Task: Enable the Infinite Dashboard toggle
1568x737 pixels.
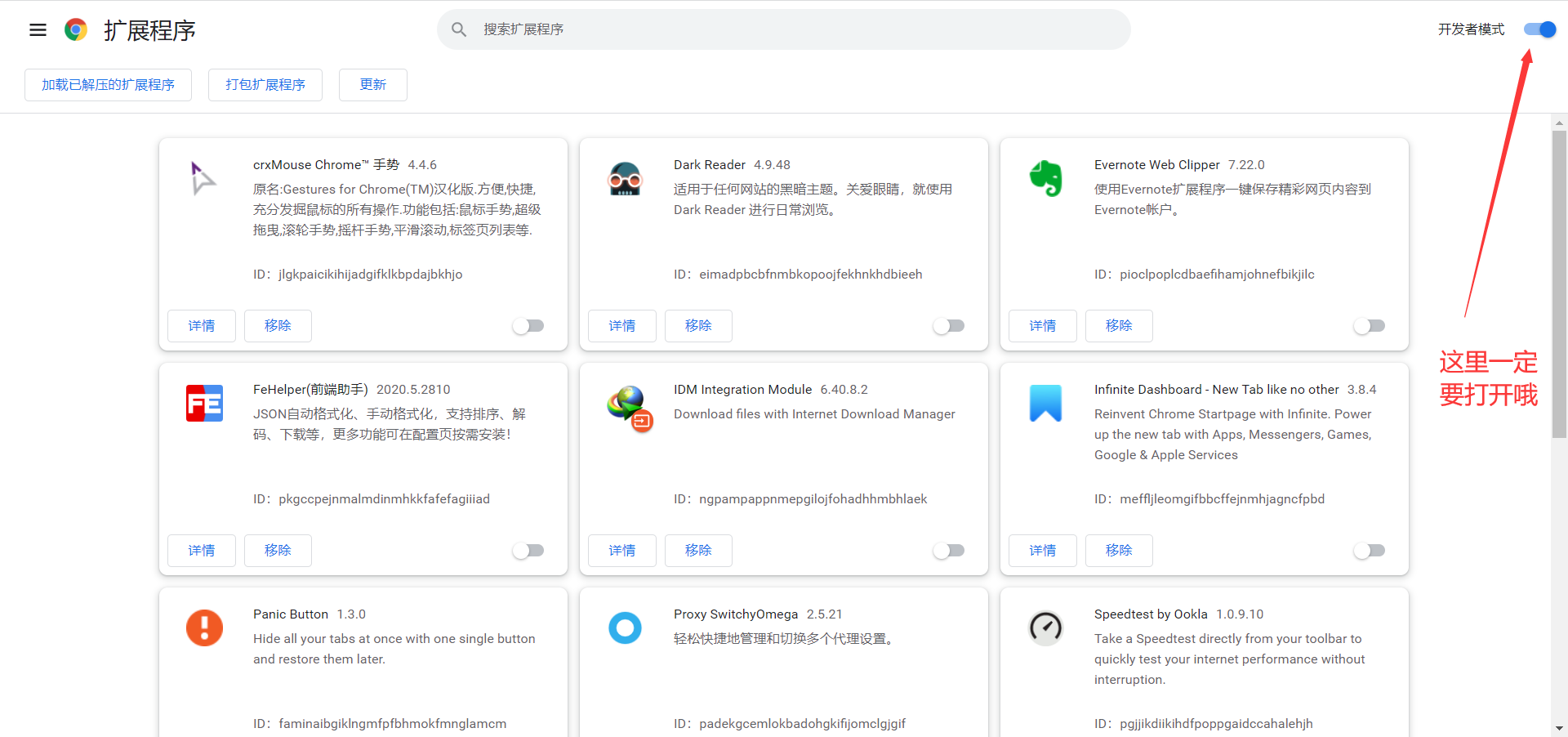Action: click(x=1370, y=551)
